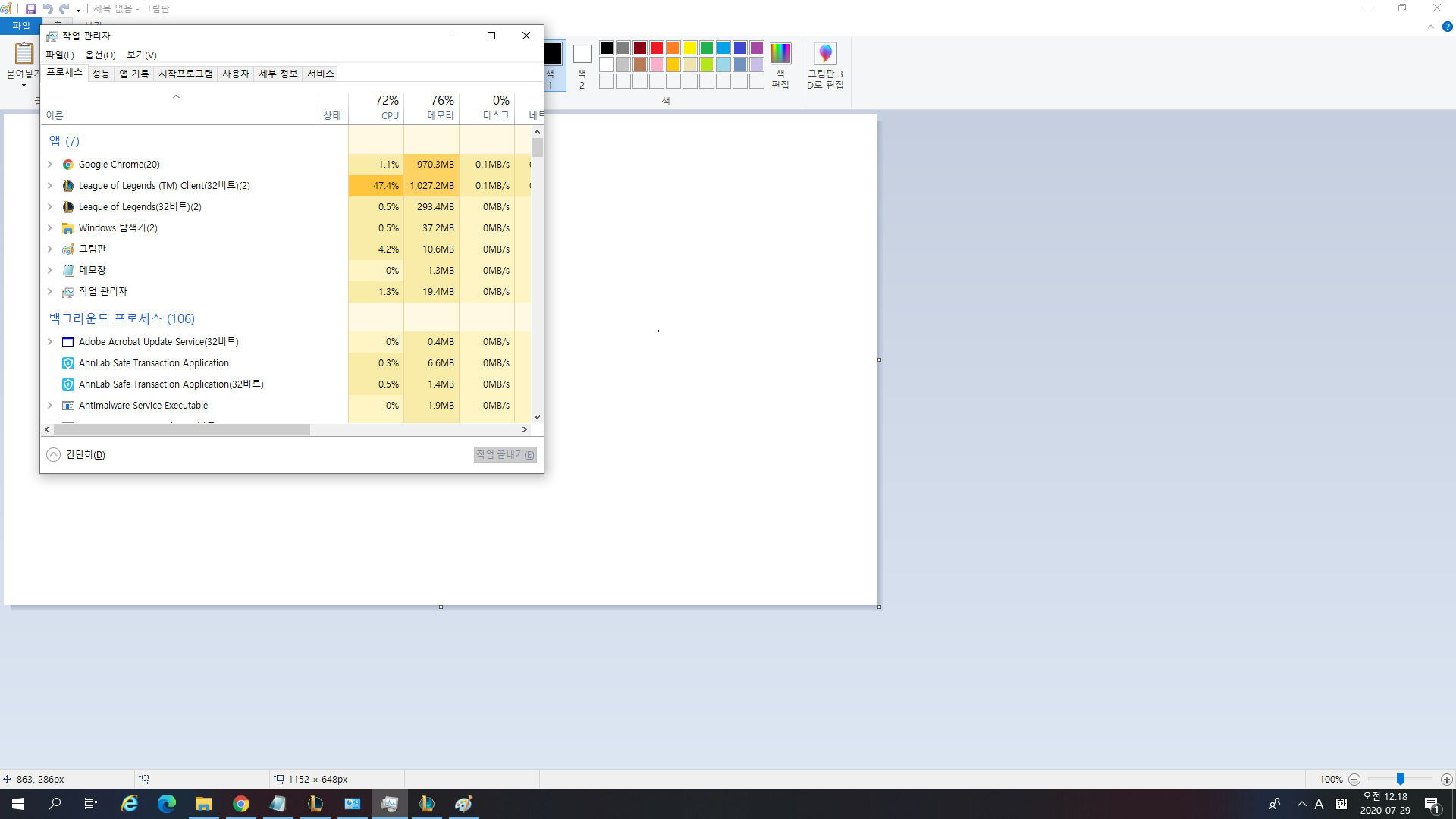Click the 작업 끝내기 button
The height and width of the screenshot is (819, 1456).
coord(505,454)
